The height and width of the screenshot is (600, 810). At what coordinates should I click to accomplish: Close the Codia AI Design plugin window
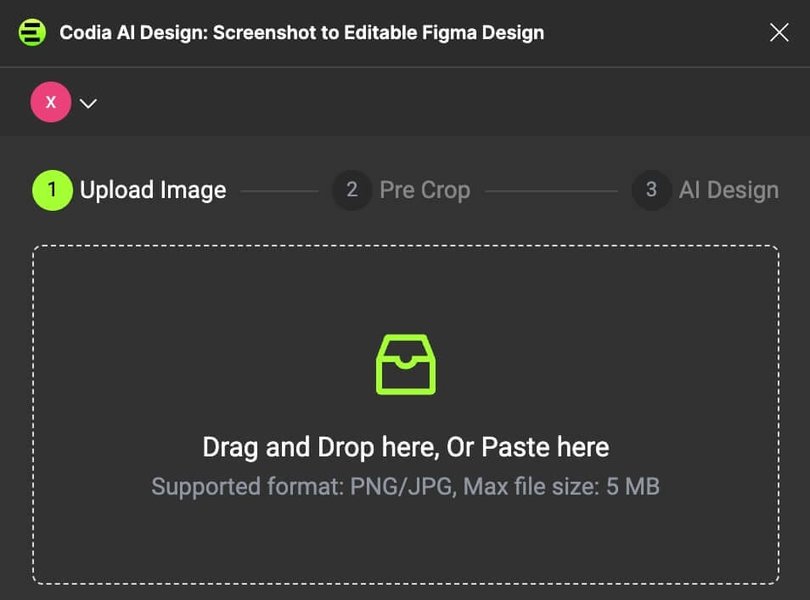[779, 32]
